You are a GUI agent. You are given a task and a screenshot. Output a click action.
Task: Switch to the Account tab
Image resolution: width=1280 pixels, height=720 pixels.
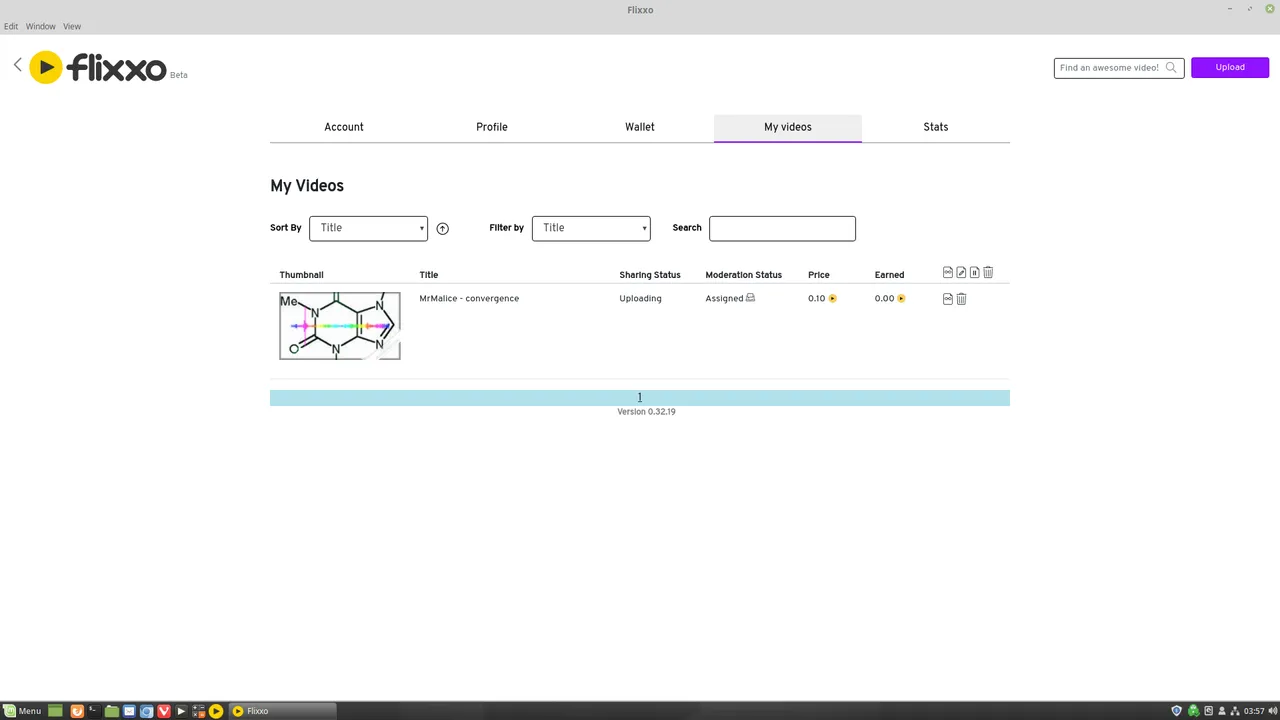tap(344, 127)
